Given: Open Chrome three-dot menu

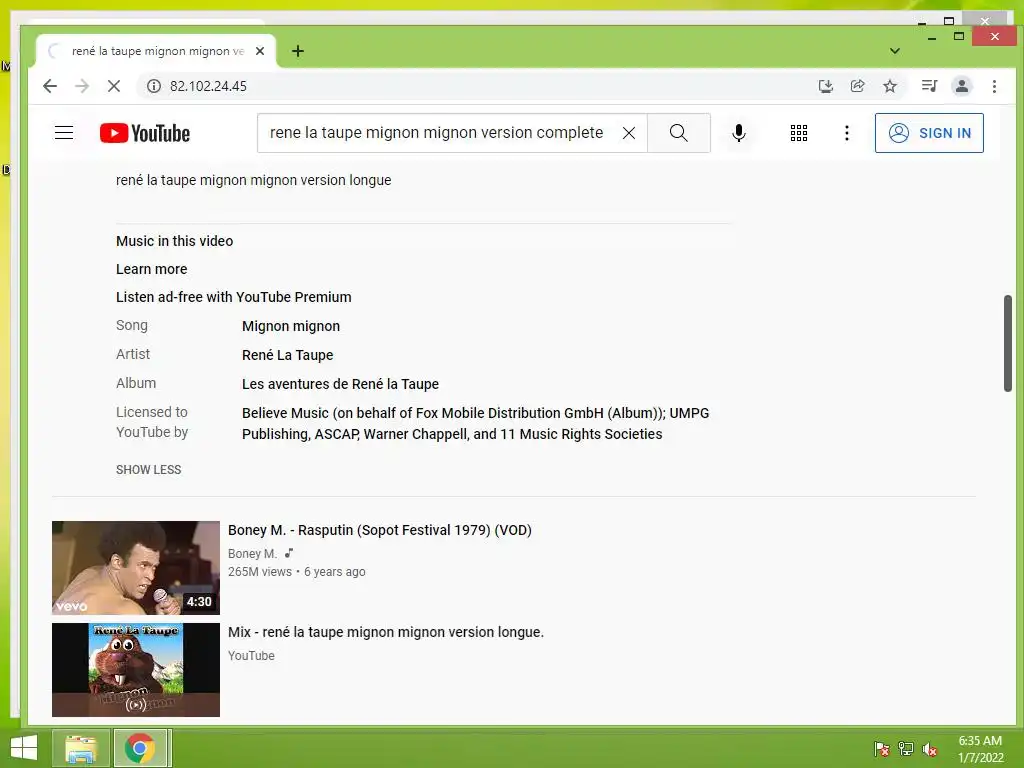Looking at the screenshot, I should (x=994, y=86).
